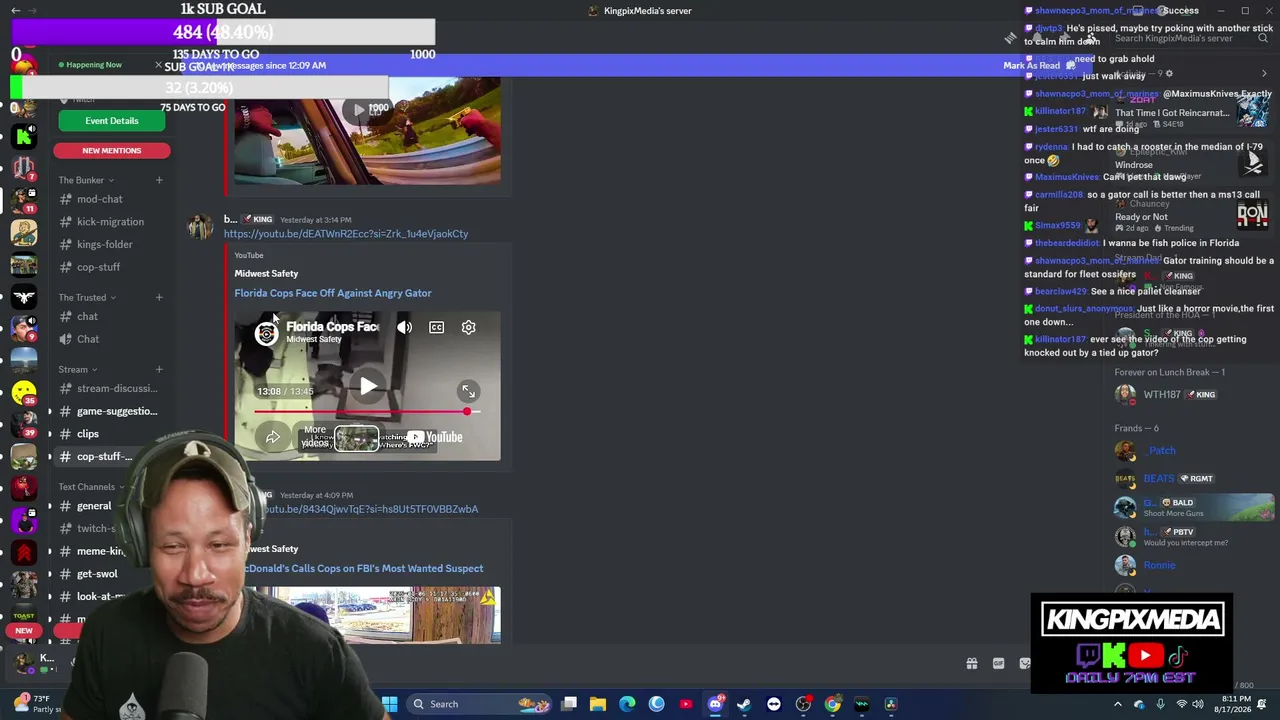Open the kings-folder channel

tap(110, 244)
